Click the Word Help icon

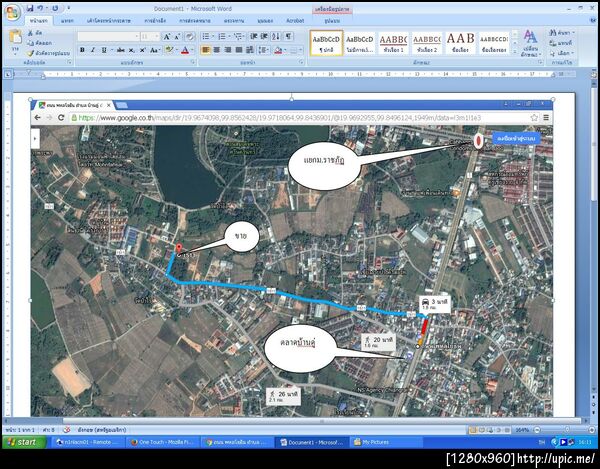593,20
